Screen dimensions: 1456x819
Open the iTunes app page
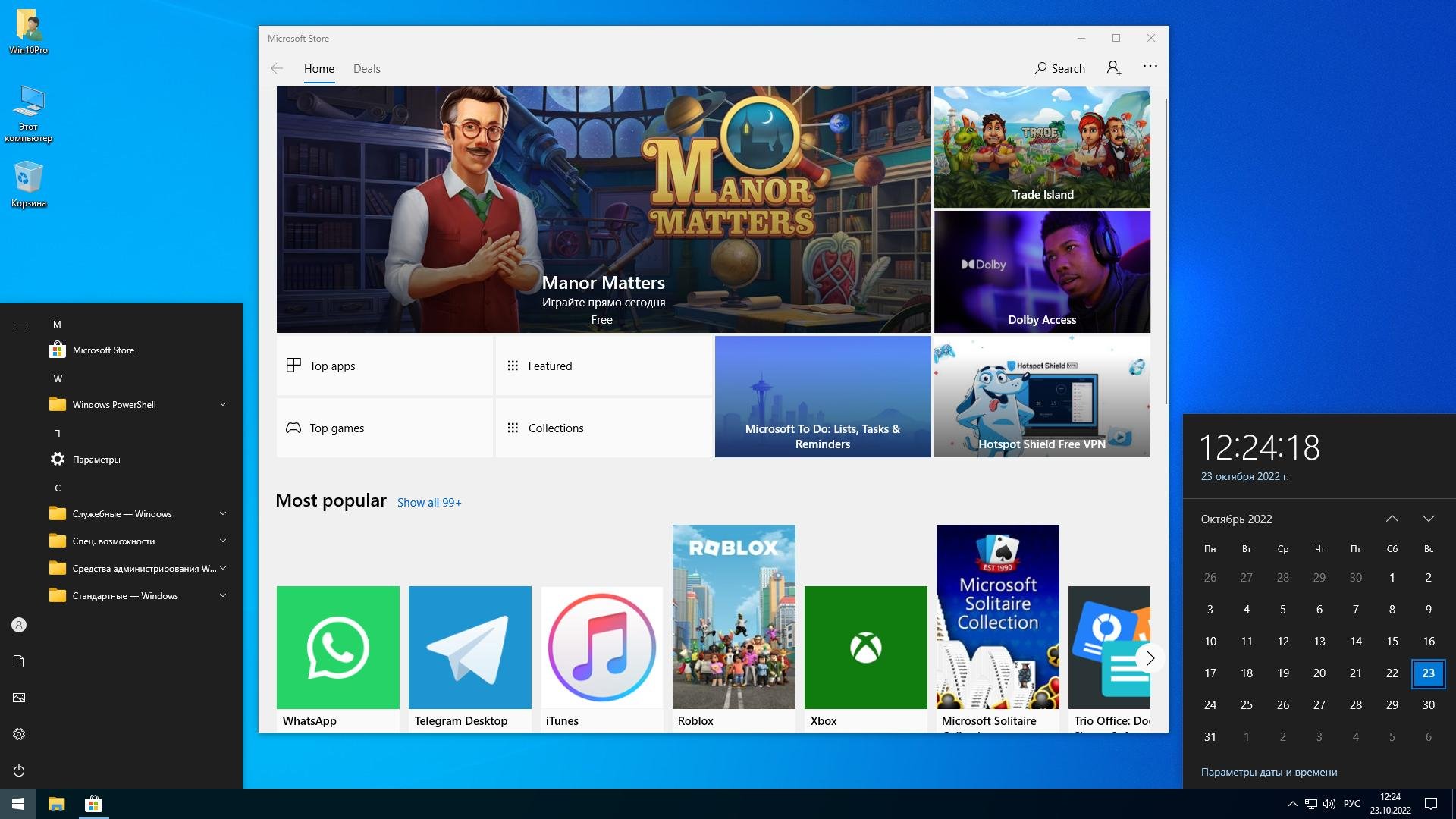pyautogui.click(x=600, y=648)
